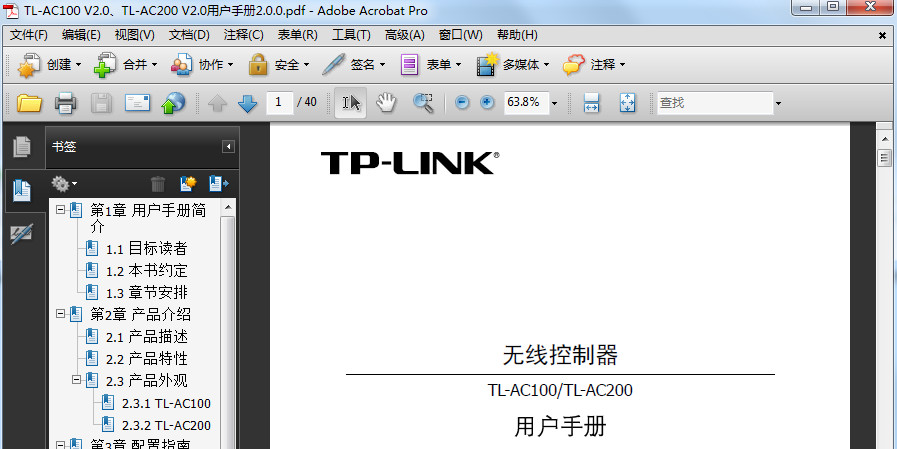Viewport: 897px width, 449px height.
Task: Click the Save floppy disk icon
Action: 101,103
